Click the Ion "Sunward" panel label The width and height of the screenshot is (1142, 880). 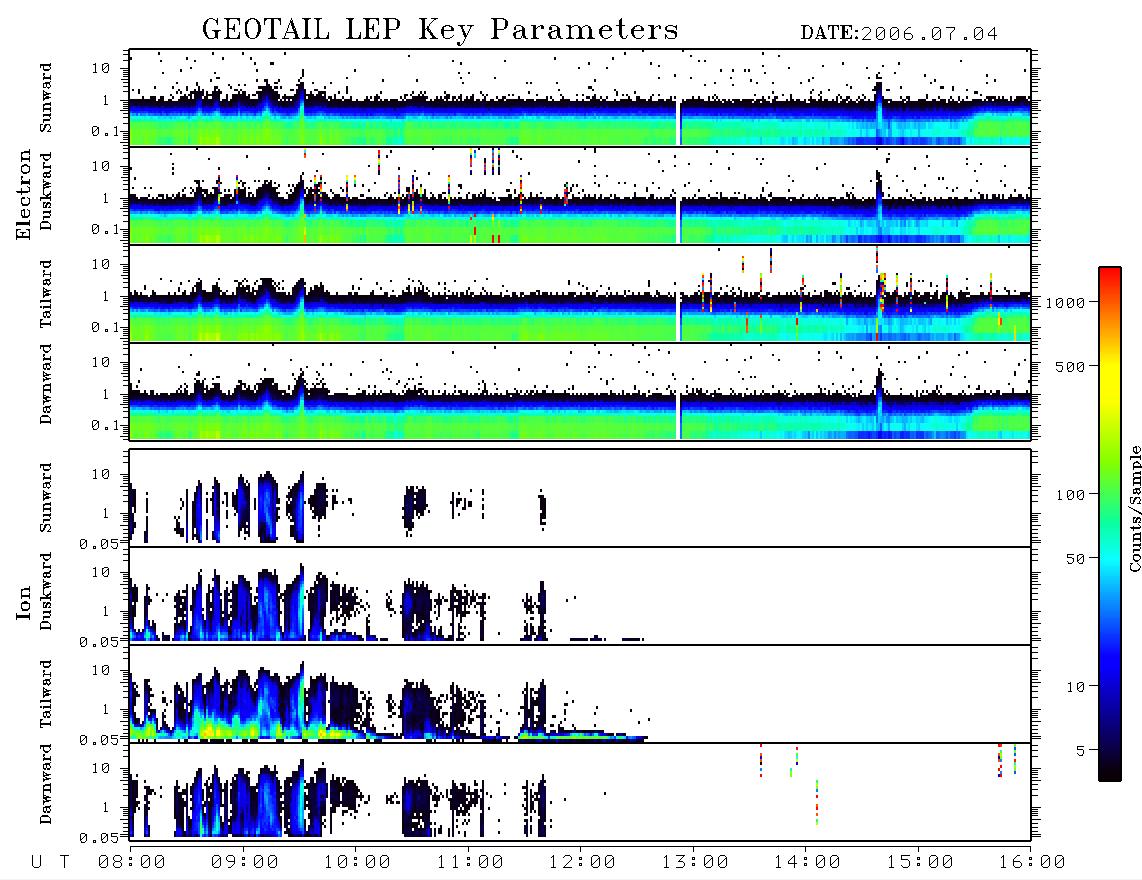point(46,498)
